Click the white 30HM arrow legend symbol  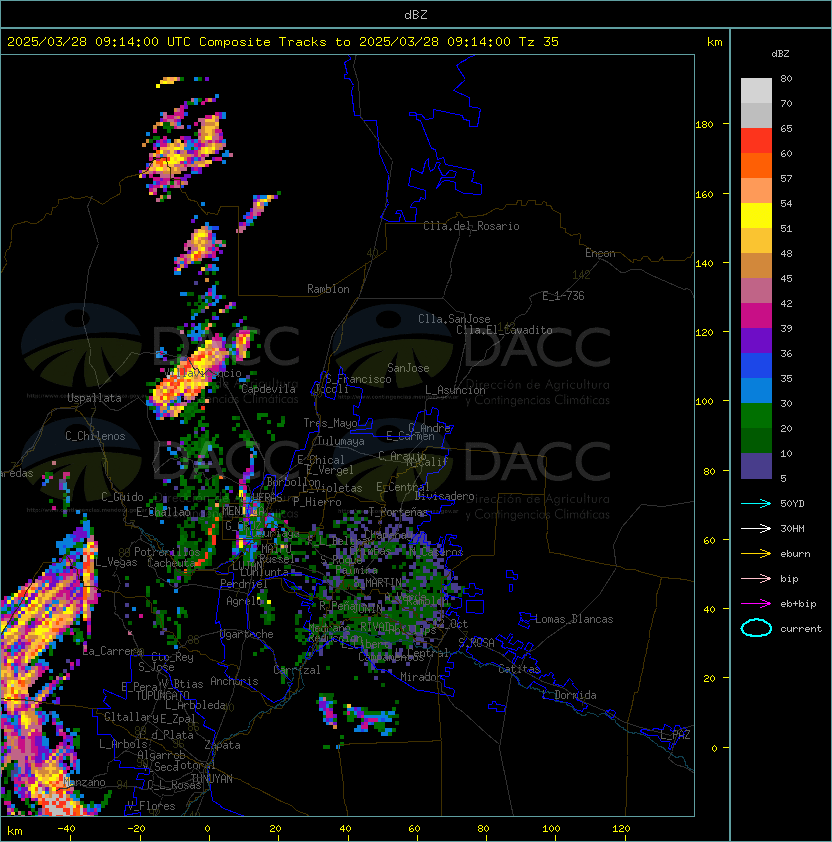(756, 528)
